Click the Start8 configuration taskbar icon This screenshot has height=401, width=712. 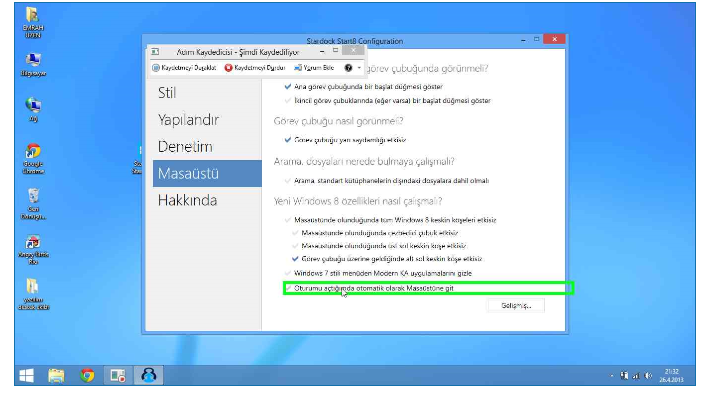coord(148,376)
